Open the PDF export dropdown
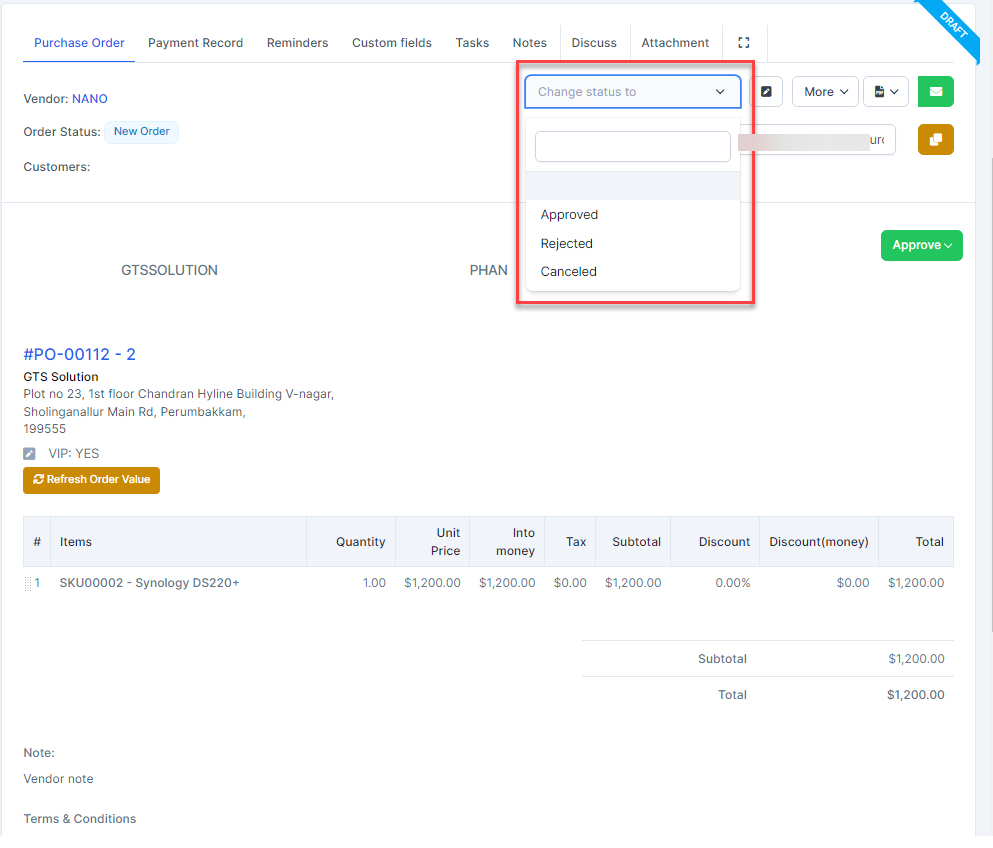Viewport: 993px width, 848px height. point(885,92)
